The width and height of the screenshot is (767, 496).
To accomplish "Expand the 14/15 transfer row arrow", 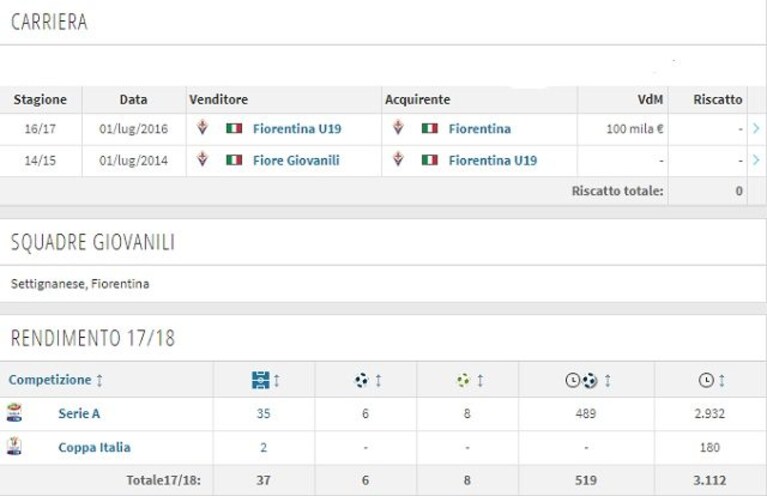I will tap(756, 160).
